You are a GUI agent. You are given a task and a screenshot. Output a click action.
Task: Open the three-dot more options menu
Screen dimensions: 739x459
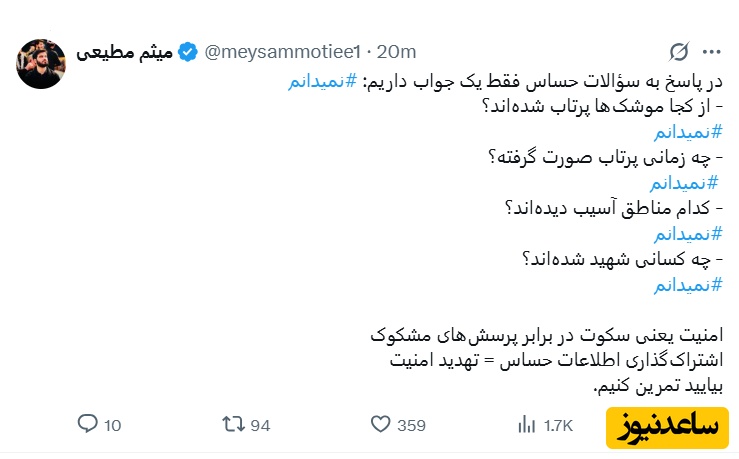pyautogui.click(x=712, y=51)
